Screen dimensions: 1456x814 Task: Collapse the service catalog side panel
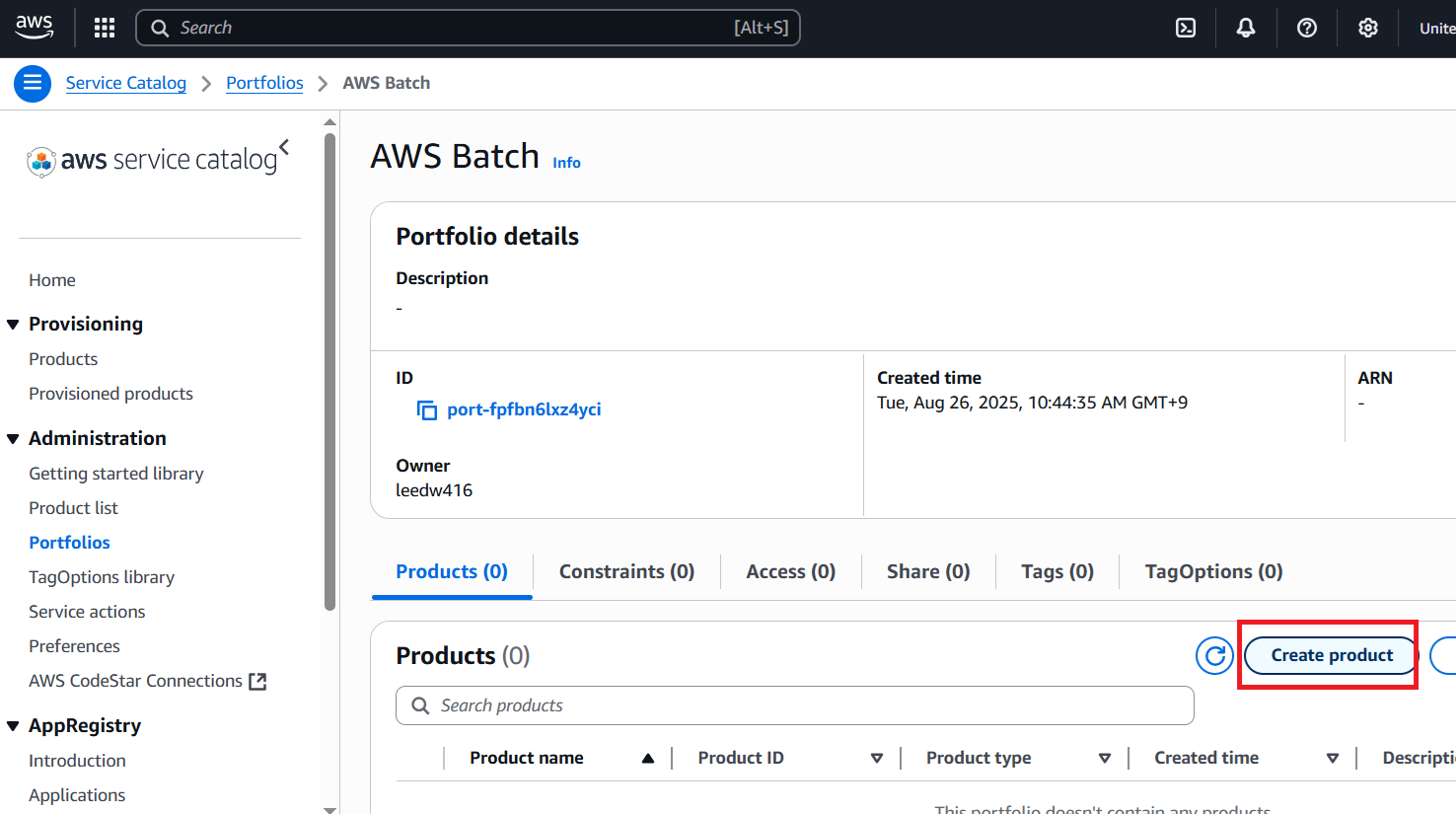pyautogui.click(x=284, y=147)
